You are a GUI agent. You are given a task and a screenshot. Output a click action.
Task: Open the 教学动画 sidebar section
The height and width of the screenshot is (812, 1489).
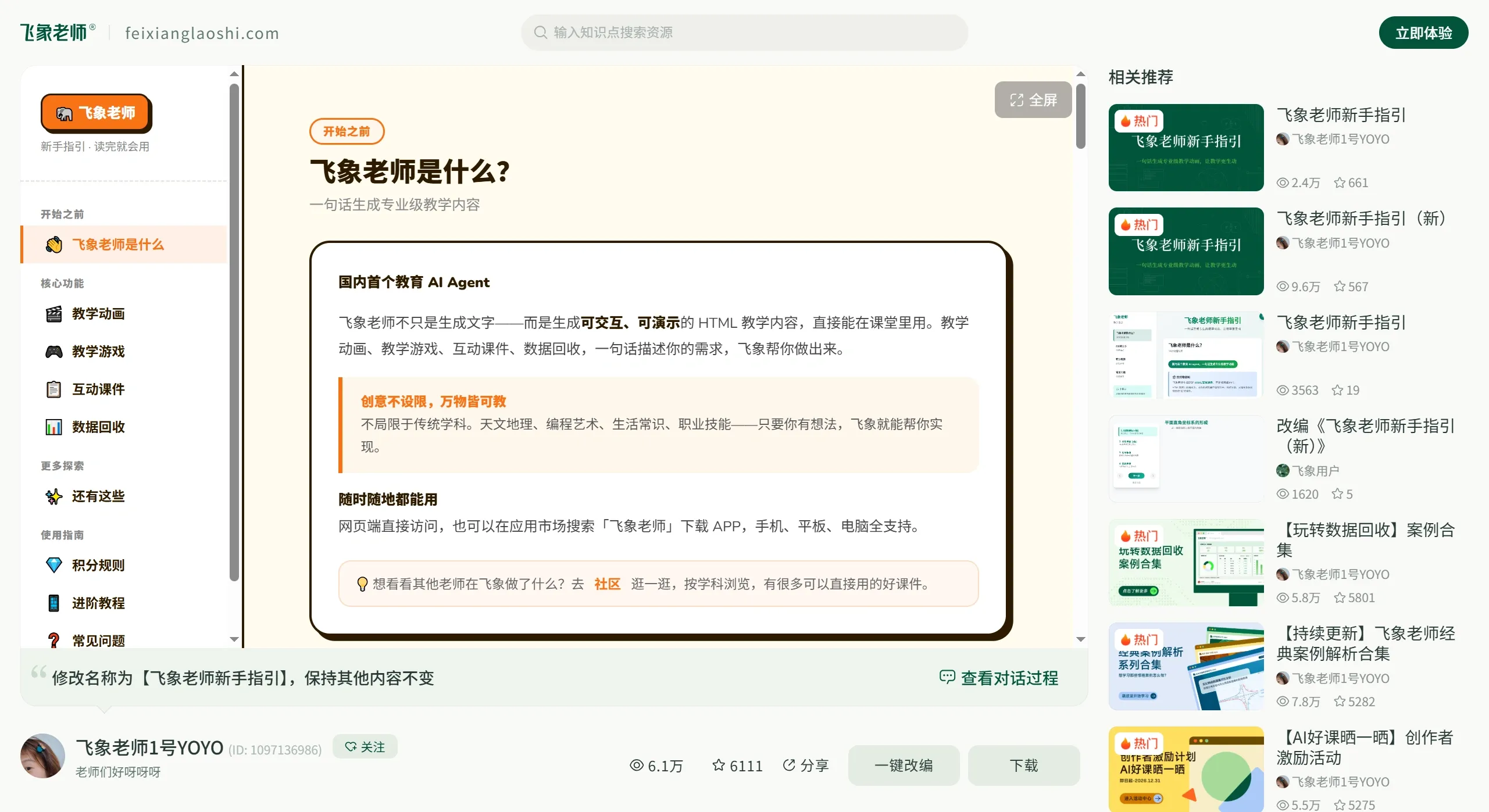pos(124,314)
